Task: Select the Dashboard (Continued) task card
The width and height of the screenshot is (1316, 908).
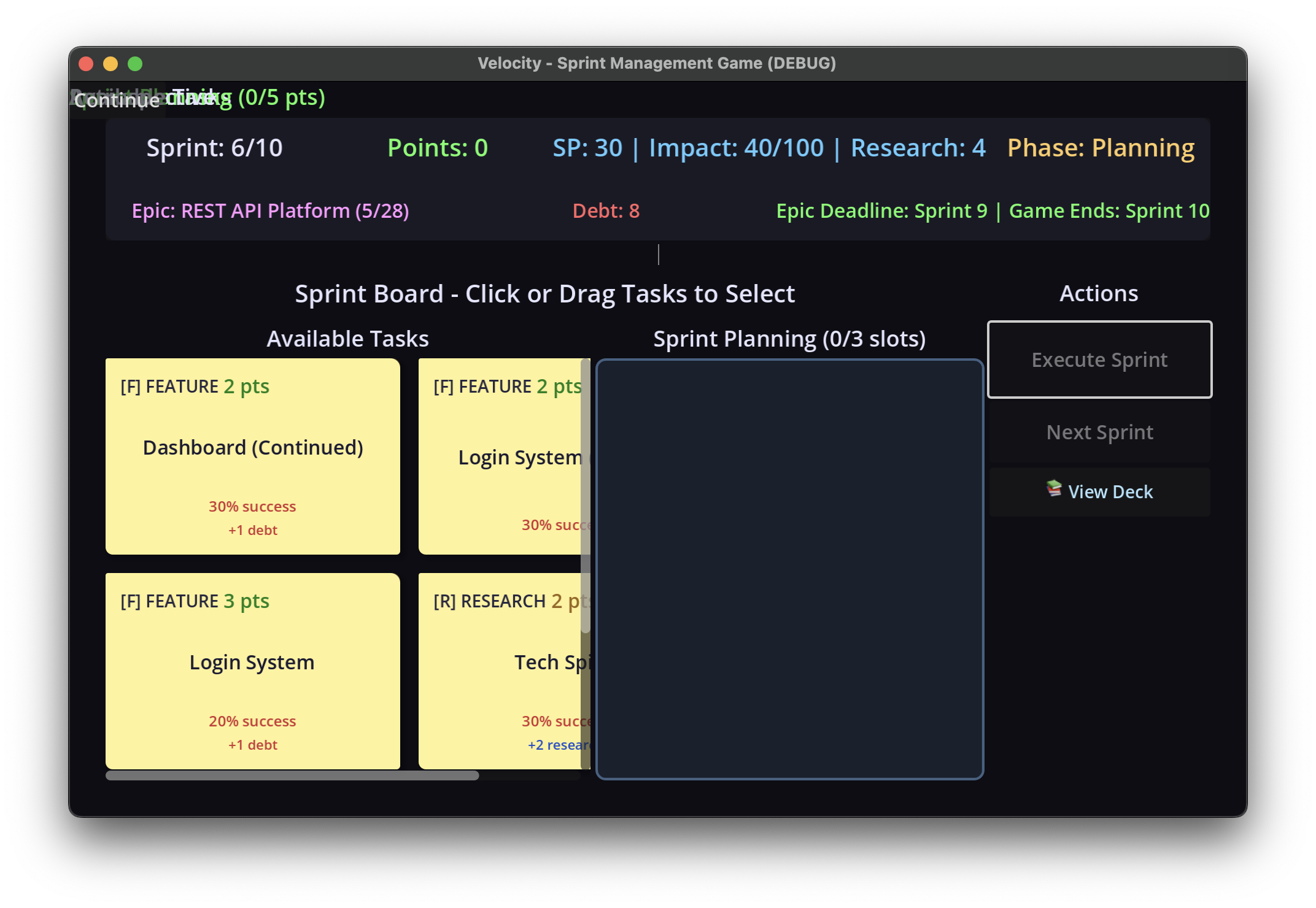Action: [x=252, y=456]
